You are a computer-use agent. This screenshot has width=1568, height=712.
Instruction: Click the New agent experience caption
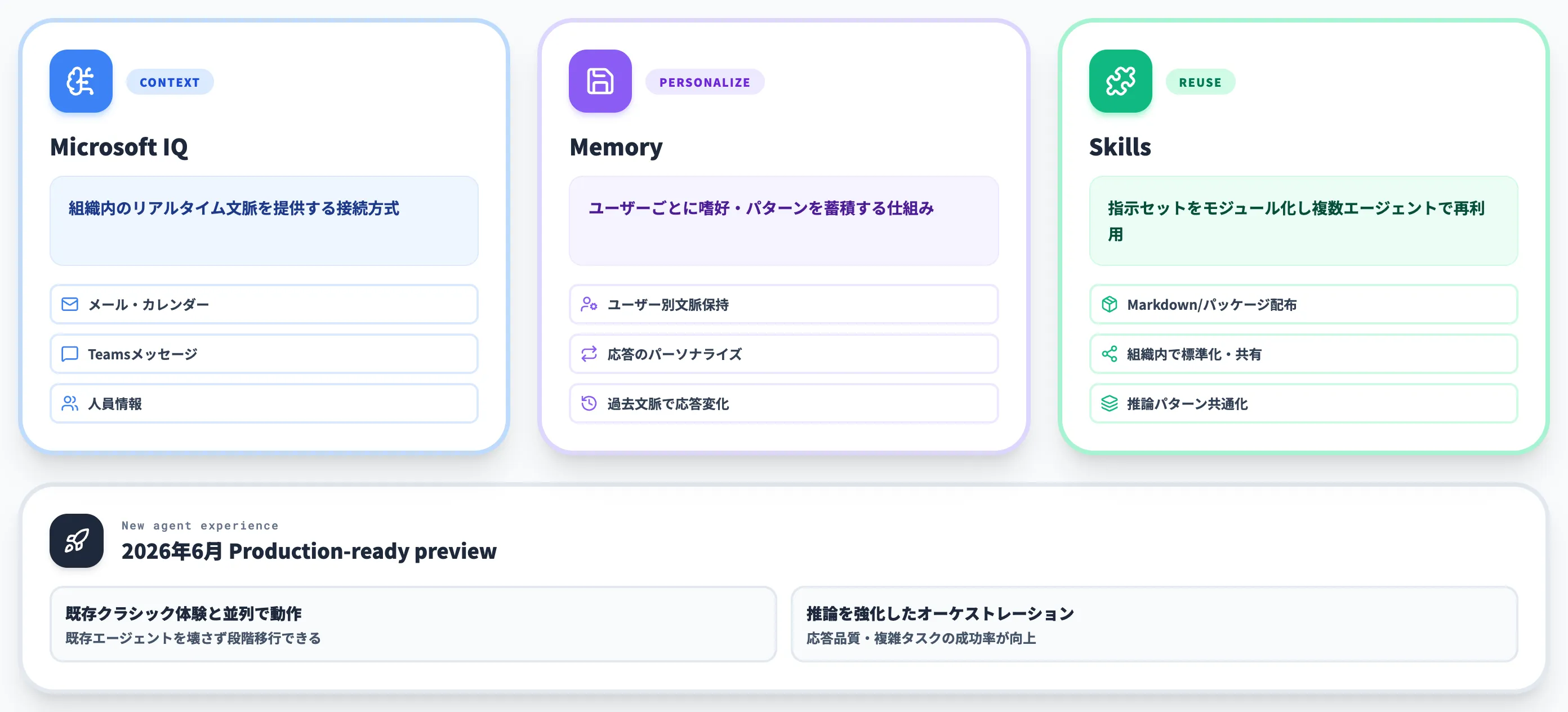pos(201,525)
